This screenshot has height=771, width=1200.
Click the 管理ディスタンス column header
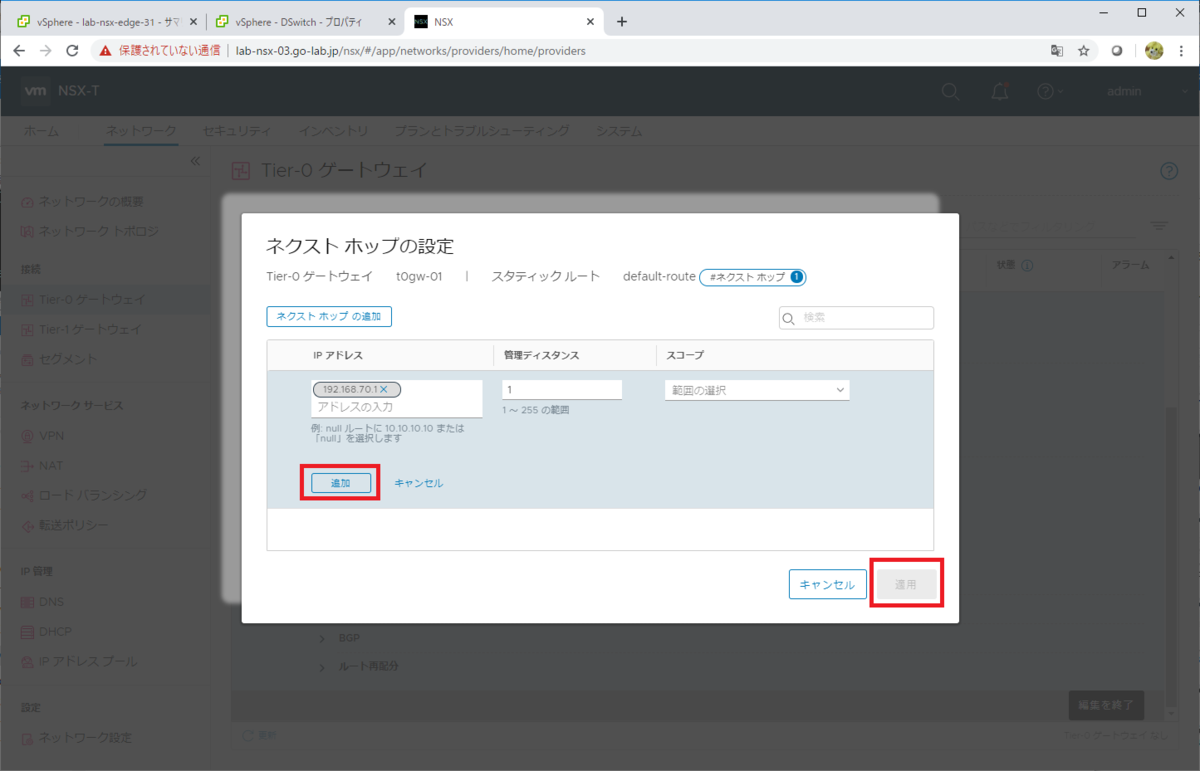[x=542, y=355]
